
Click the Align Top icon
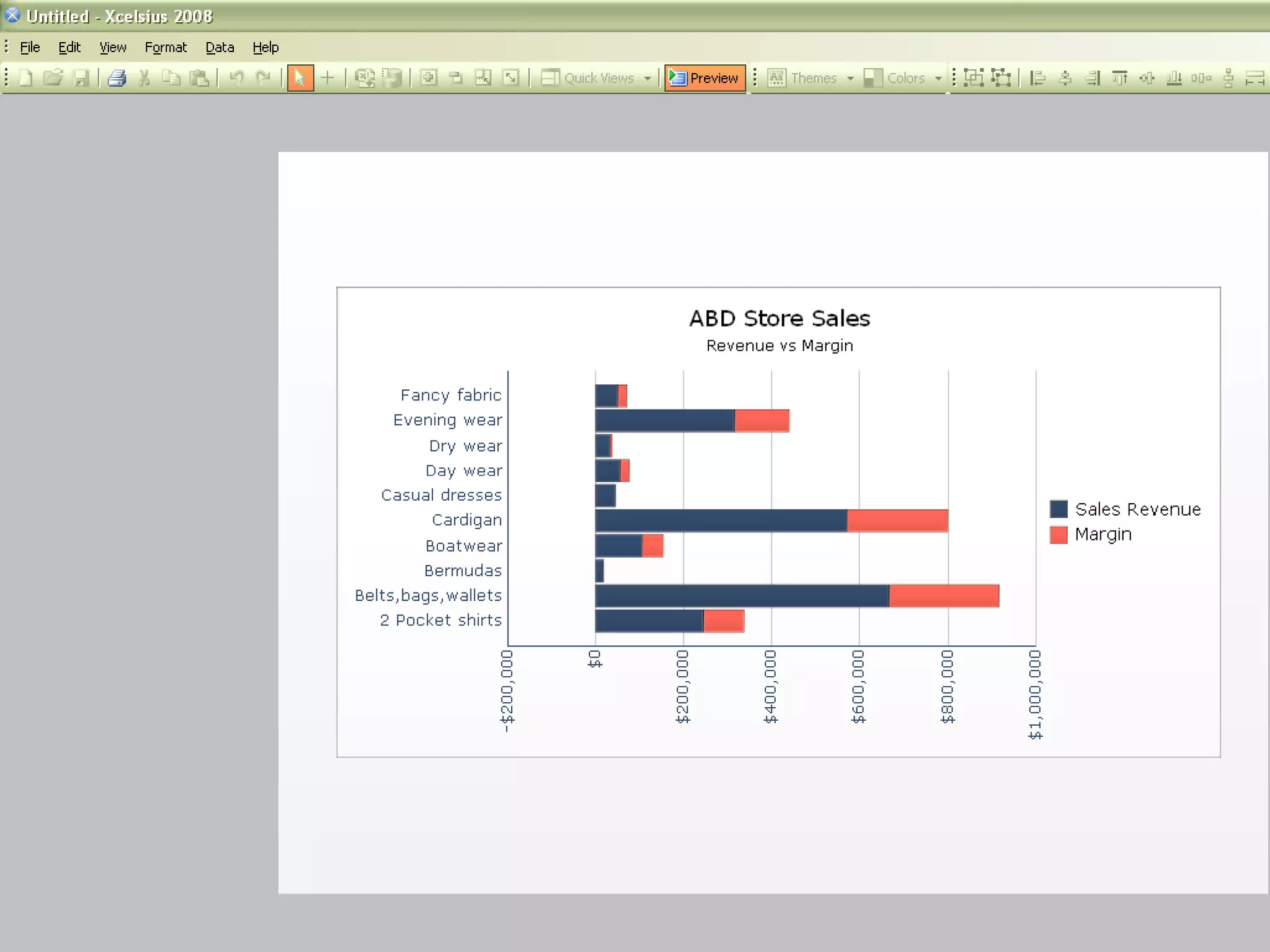[1120, 78]
